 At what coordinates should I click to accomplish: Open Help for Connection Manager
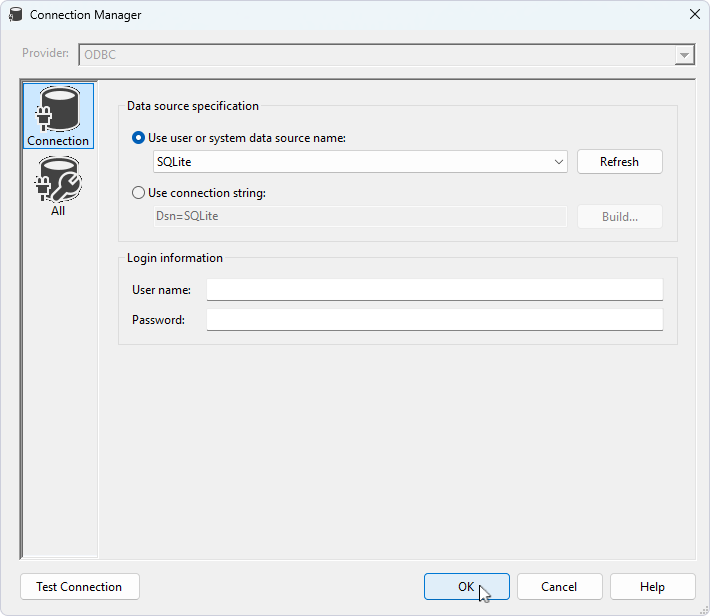click(652, 587)
